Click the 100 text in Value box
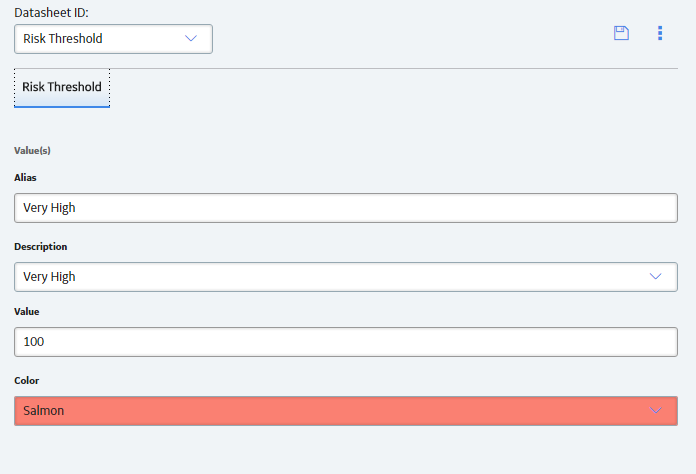 [34, 341]
